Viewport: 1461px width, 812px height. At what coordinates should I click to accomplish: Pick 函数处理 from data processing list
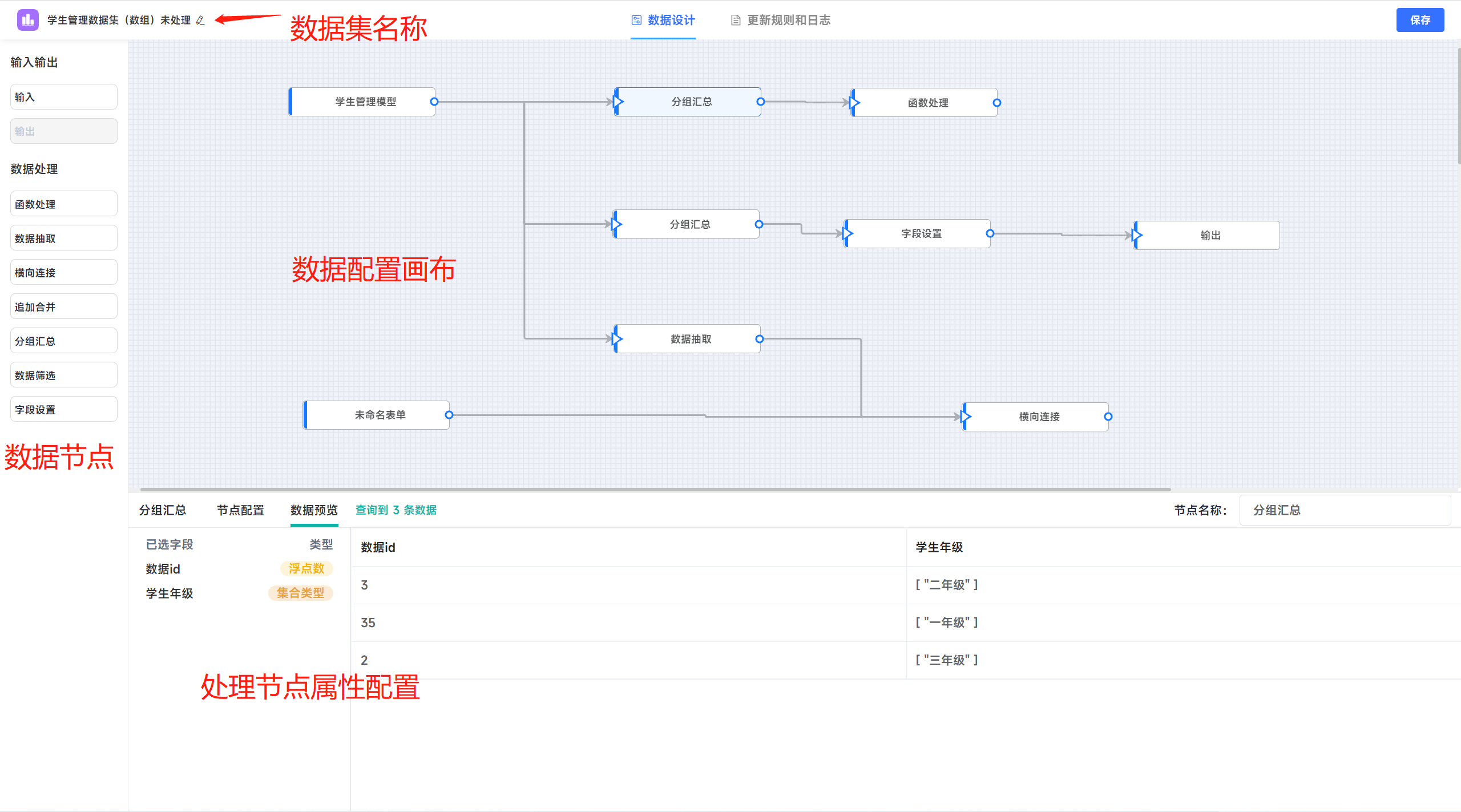point(64,204)
